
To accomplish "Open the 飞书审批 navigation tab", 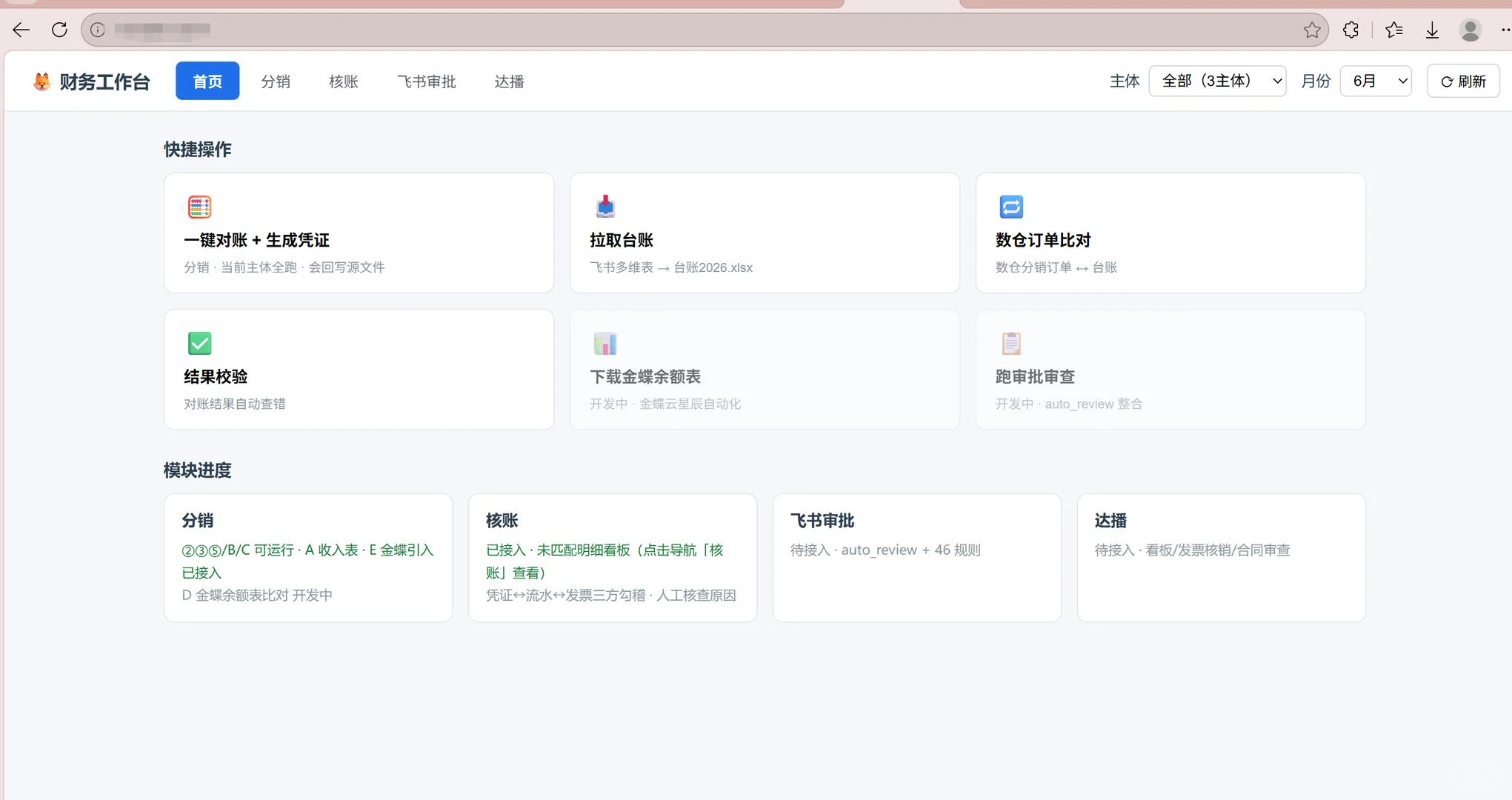I will pos(426,81).
